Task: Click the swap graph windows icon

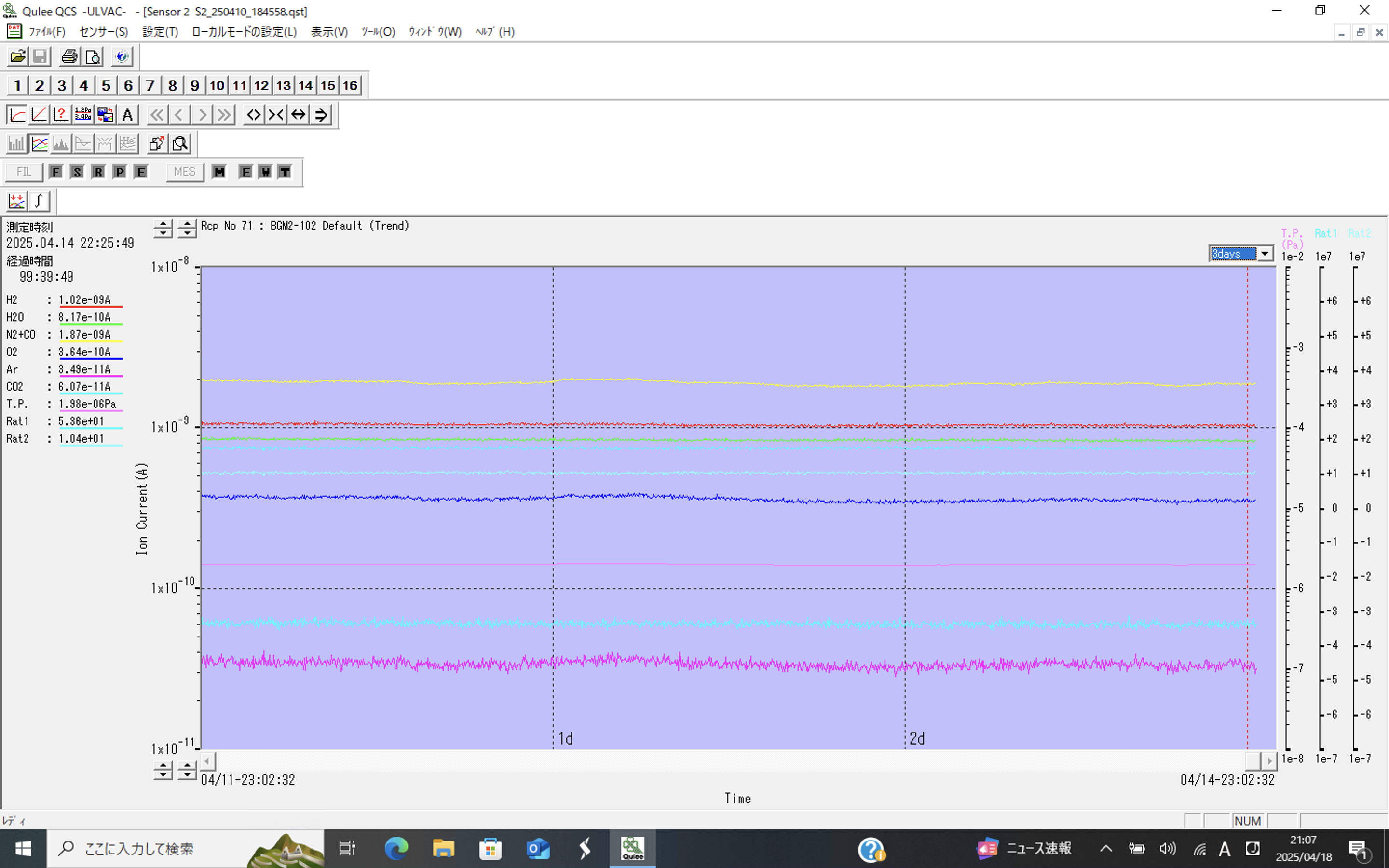Action: [105, 115]
